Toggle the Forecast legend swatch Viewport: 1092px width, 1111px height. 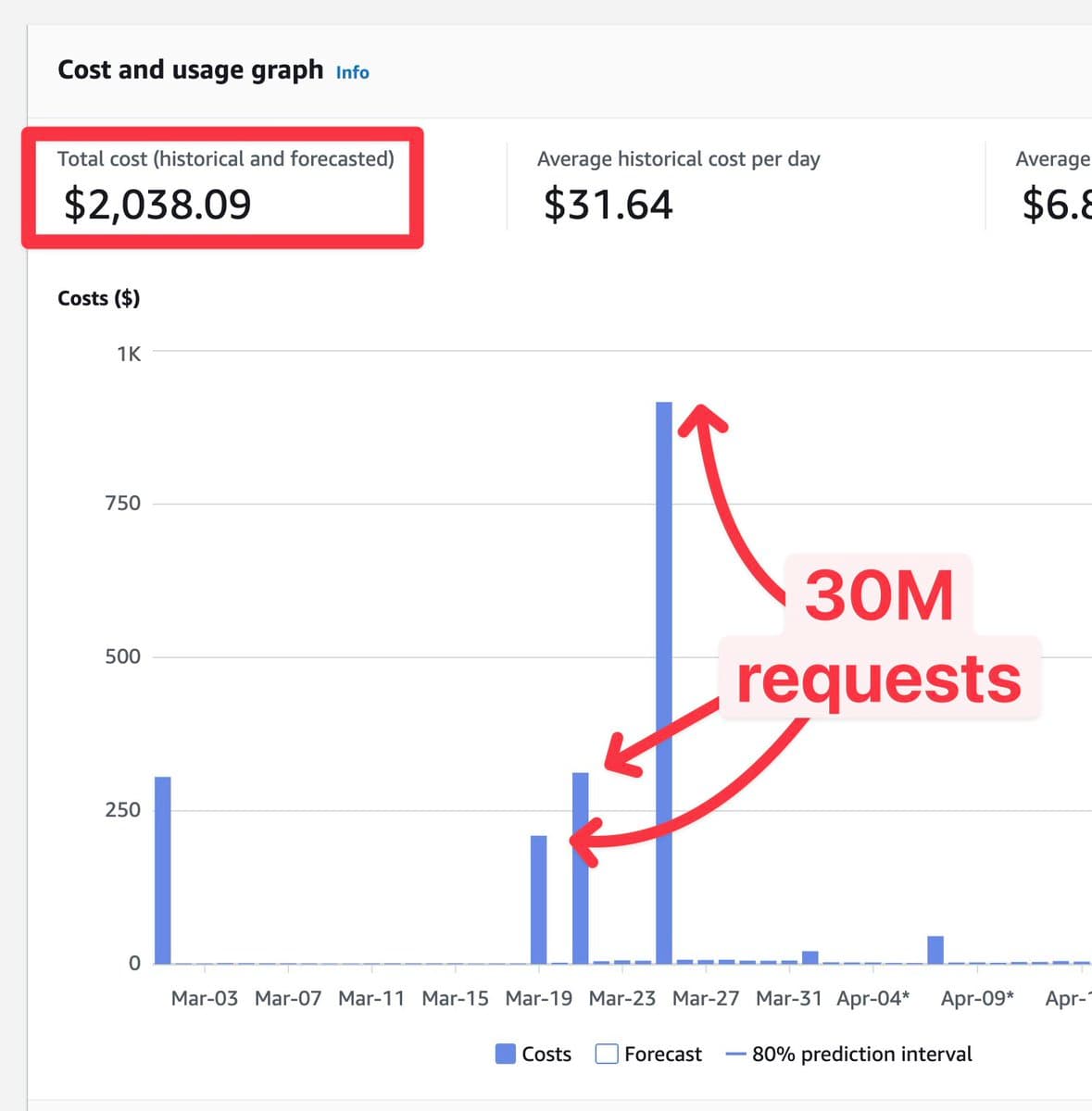(x=607, y=1054)
